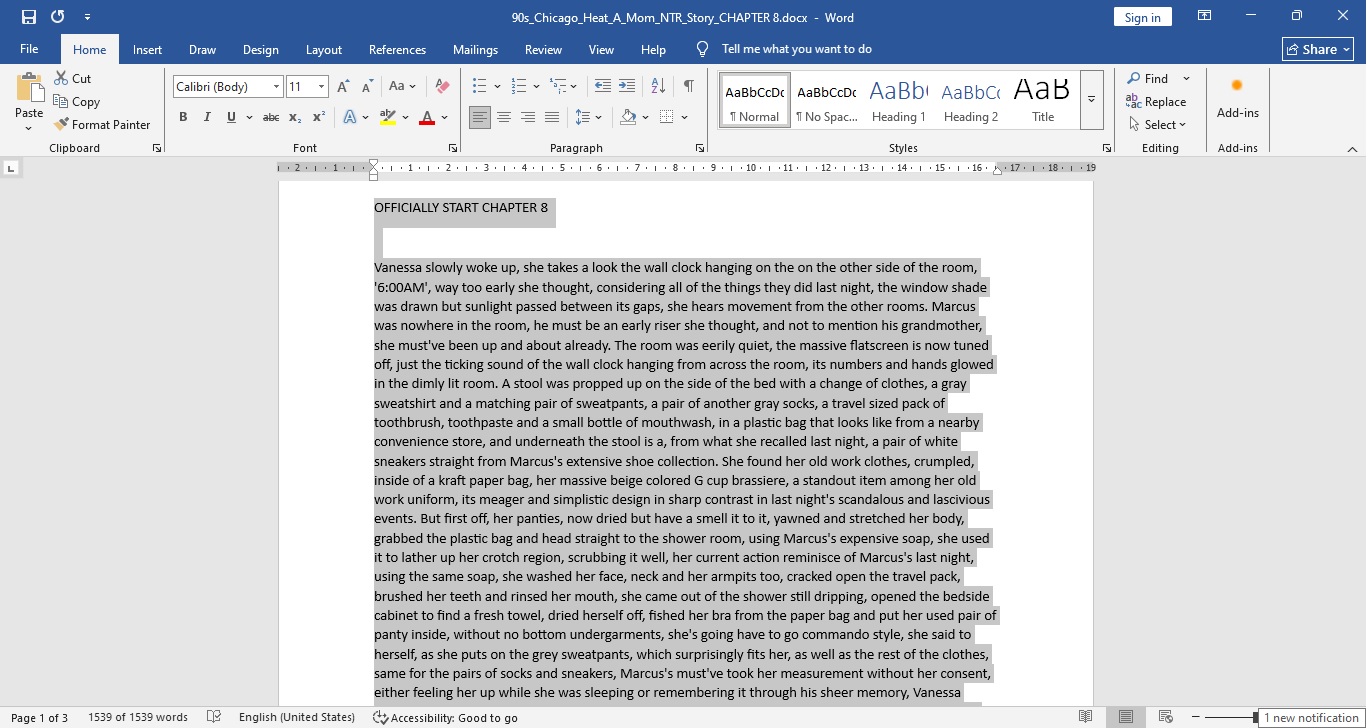Open the Change Case menu

402,87
